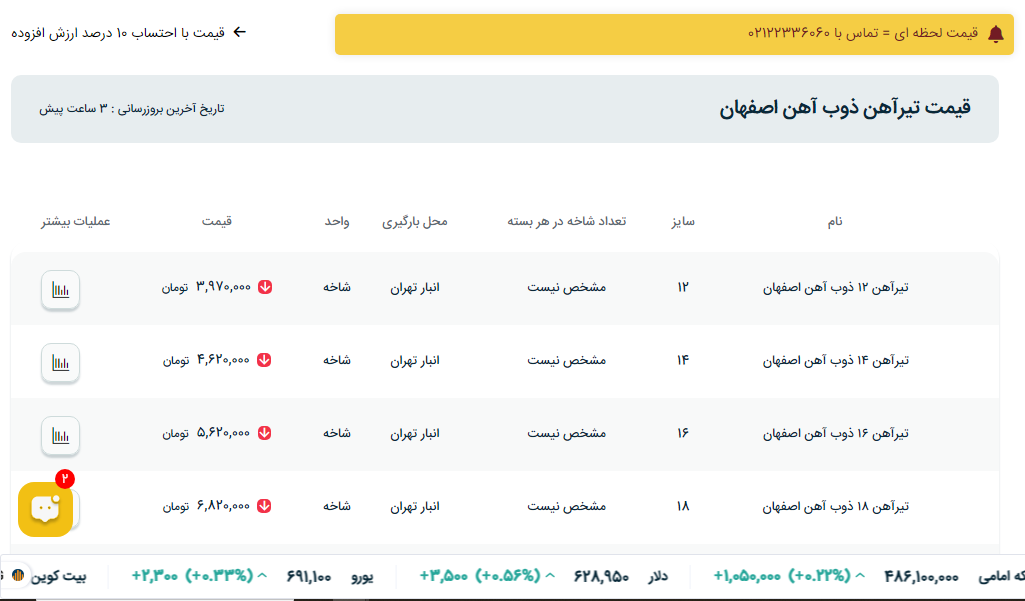Open تیرآهن 18 ذوب آهن اصفهان link
The image size is (1025, 601).
coord(835,506)
